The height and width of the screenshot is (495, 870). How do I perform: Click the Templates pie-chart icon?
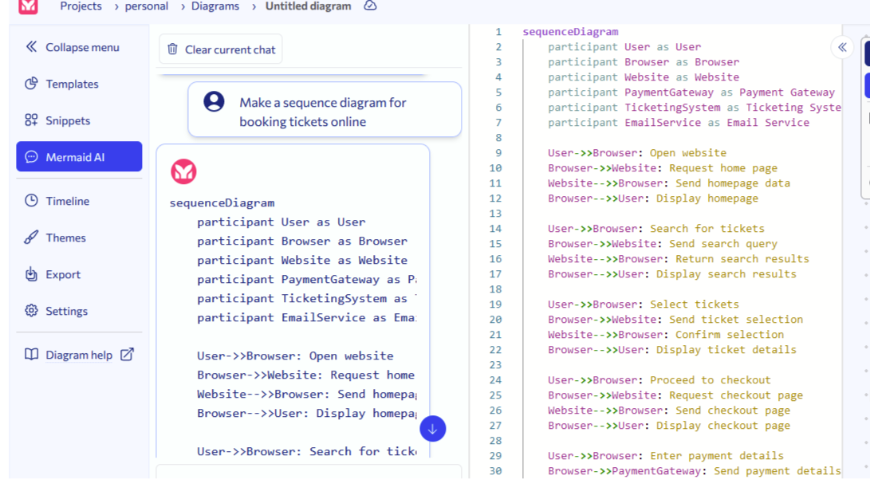[x=31, y=83]
